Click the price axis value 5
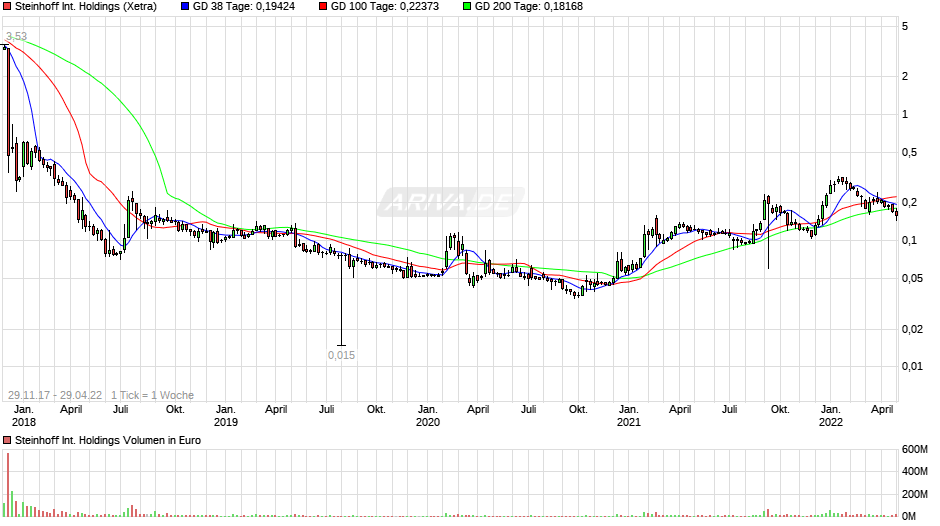940x526 pixels. coord(905,26)
